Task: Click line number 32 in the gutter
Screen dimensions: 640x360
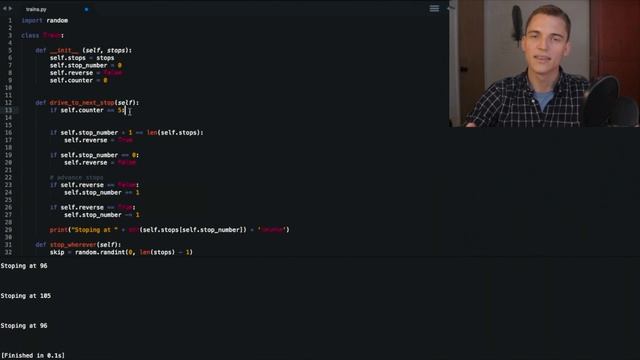Action: click(x=8, y=252)
